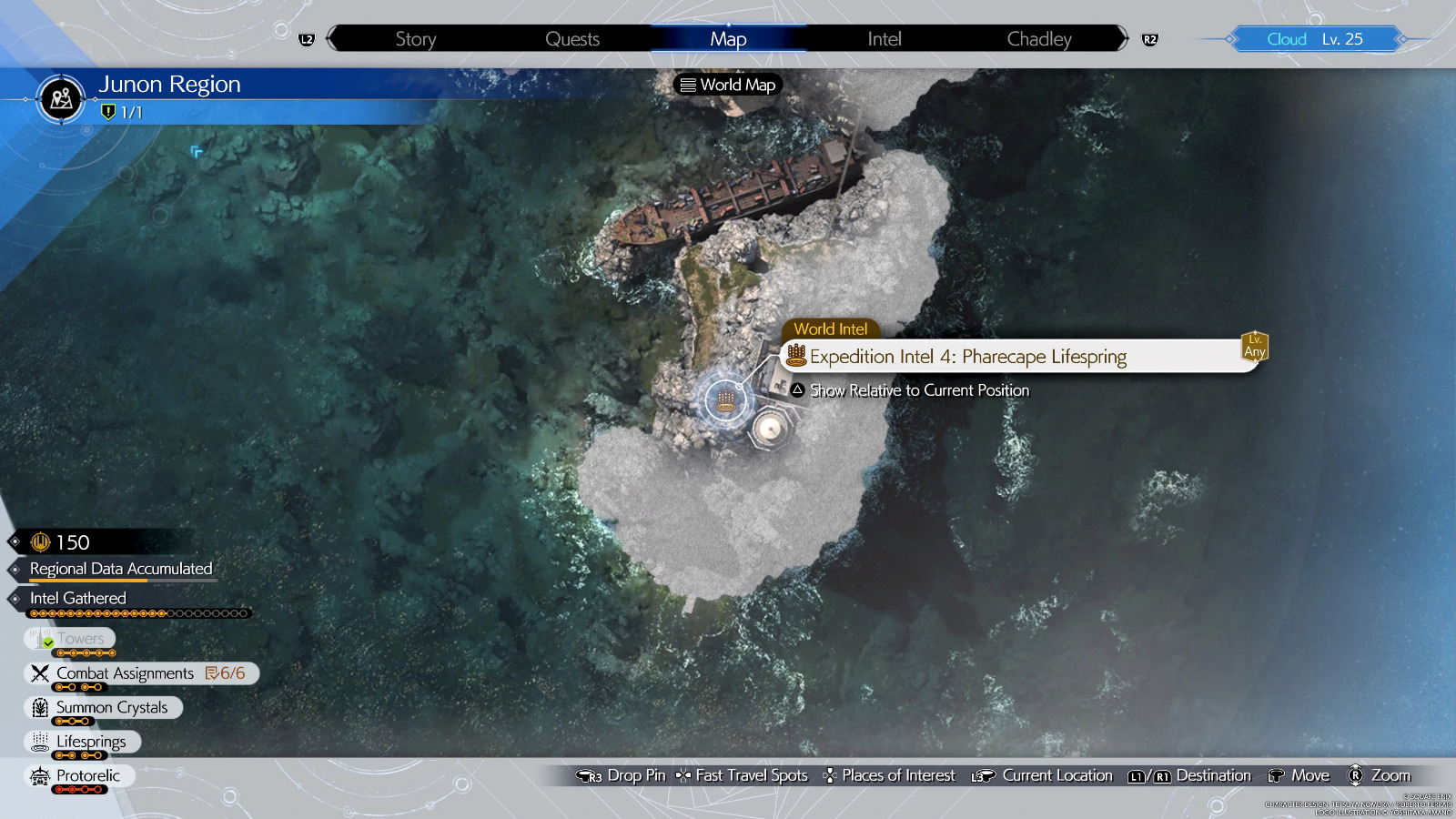Toggle the Protorelic filter
This screenshot has height=819, width=1456.
pyautogui.click(x=79, y=775)
